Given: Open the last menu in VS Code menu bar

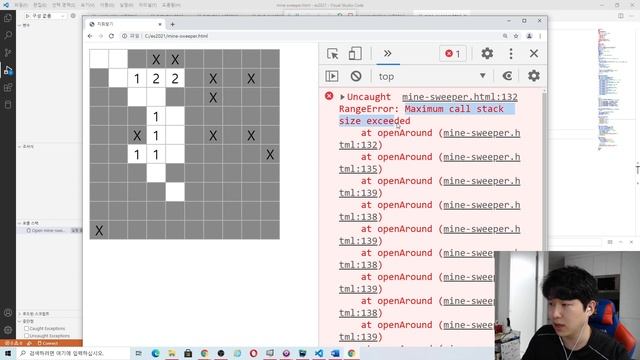Looking at the screenshot, I should pos(171,5).
